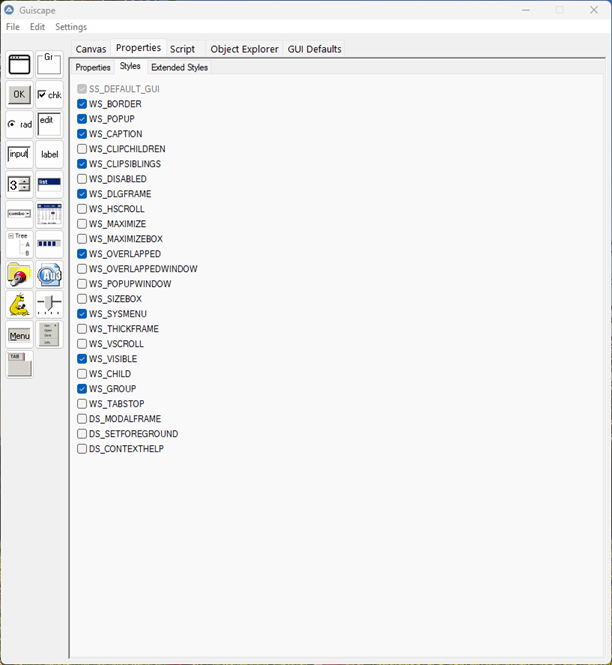Select the Tree view control tool
Screen dimensions: 612x665
19,245
